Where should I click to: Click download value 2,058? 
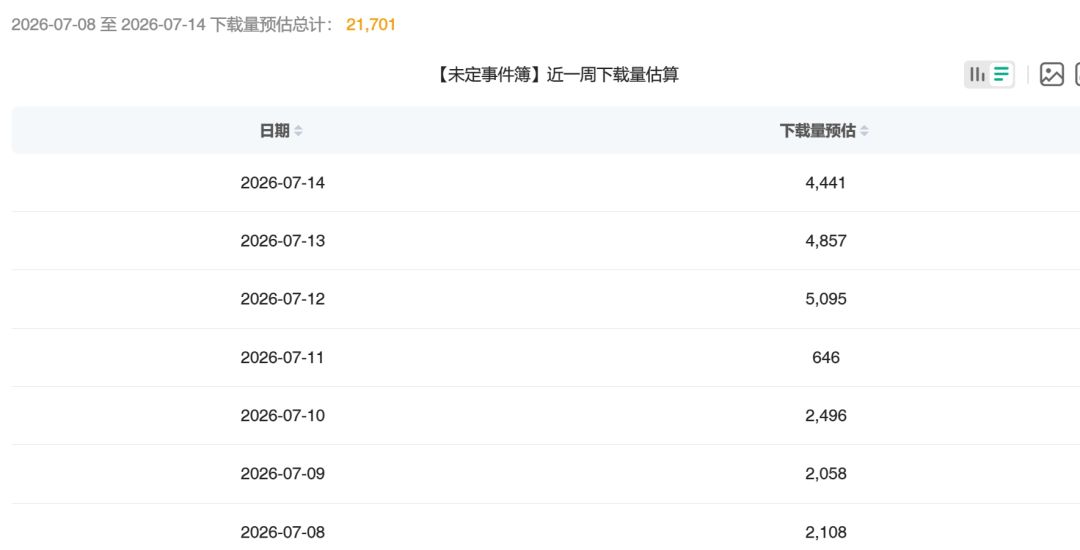(x=825, y=474)
